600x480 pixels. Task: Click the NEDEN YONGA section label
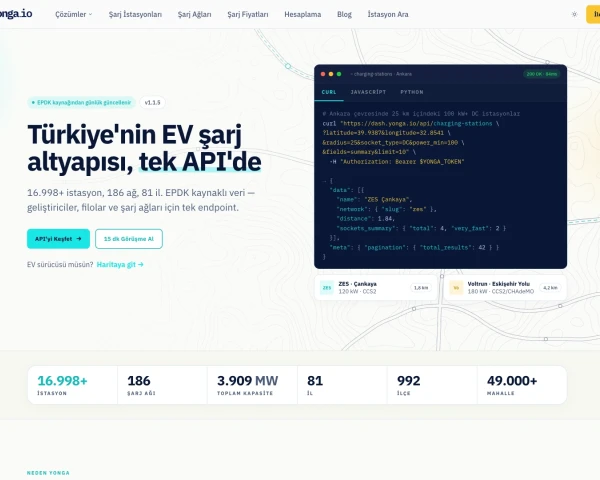pos(48,473)
